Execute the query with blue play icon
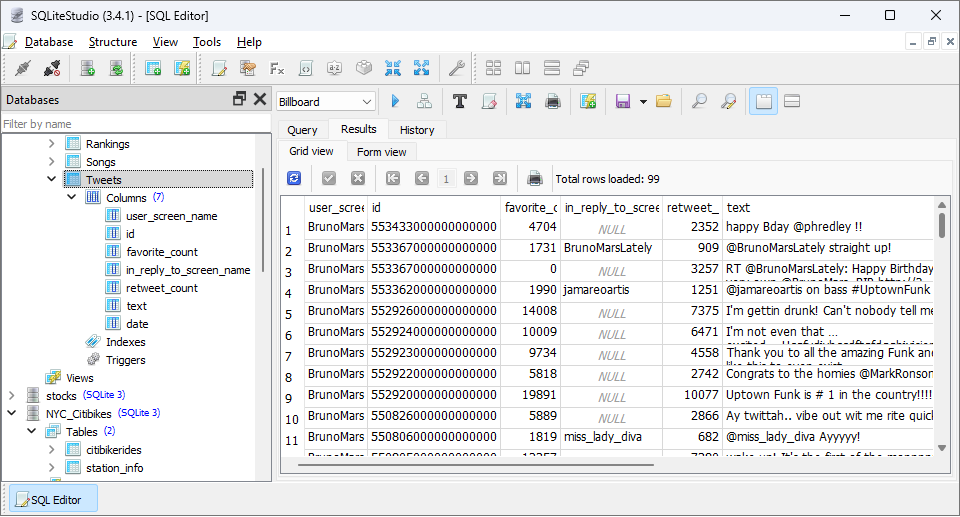Viewport: 960px width, 517px height. [x=396, y=101]
